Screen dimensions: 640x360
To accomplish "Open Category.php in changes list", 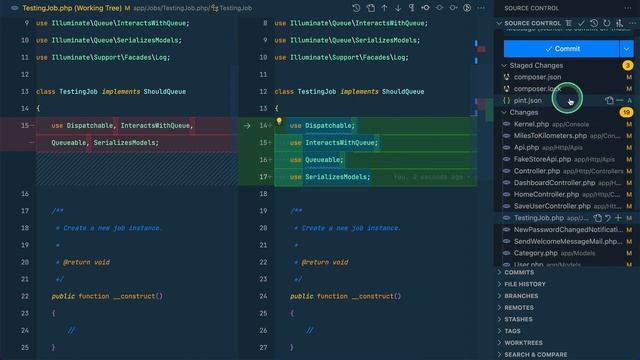I will 535,253.
